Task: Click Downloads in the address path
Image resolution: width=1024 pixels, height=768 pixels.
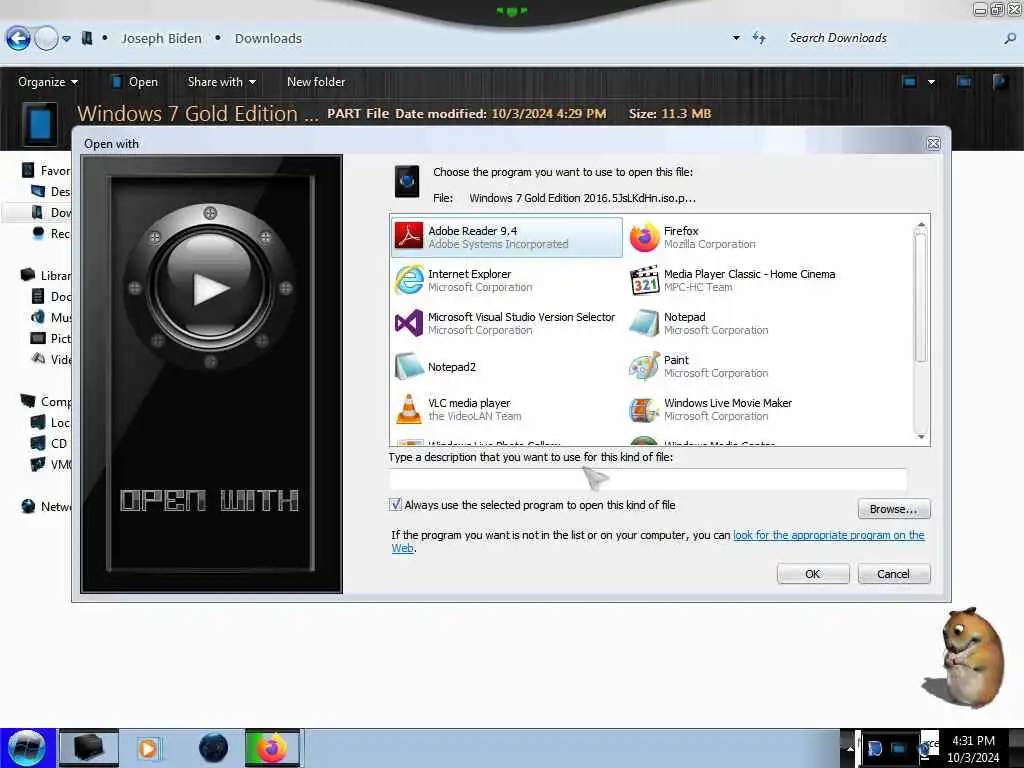Action: [268, 39]
